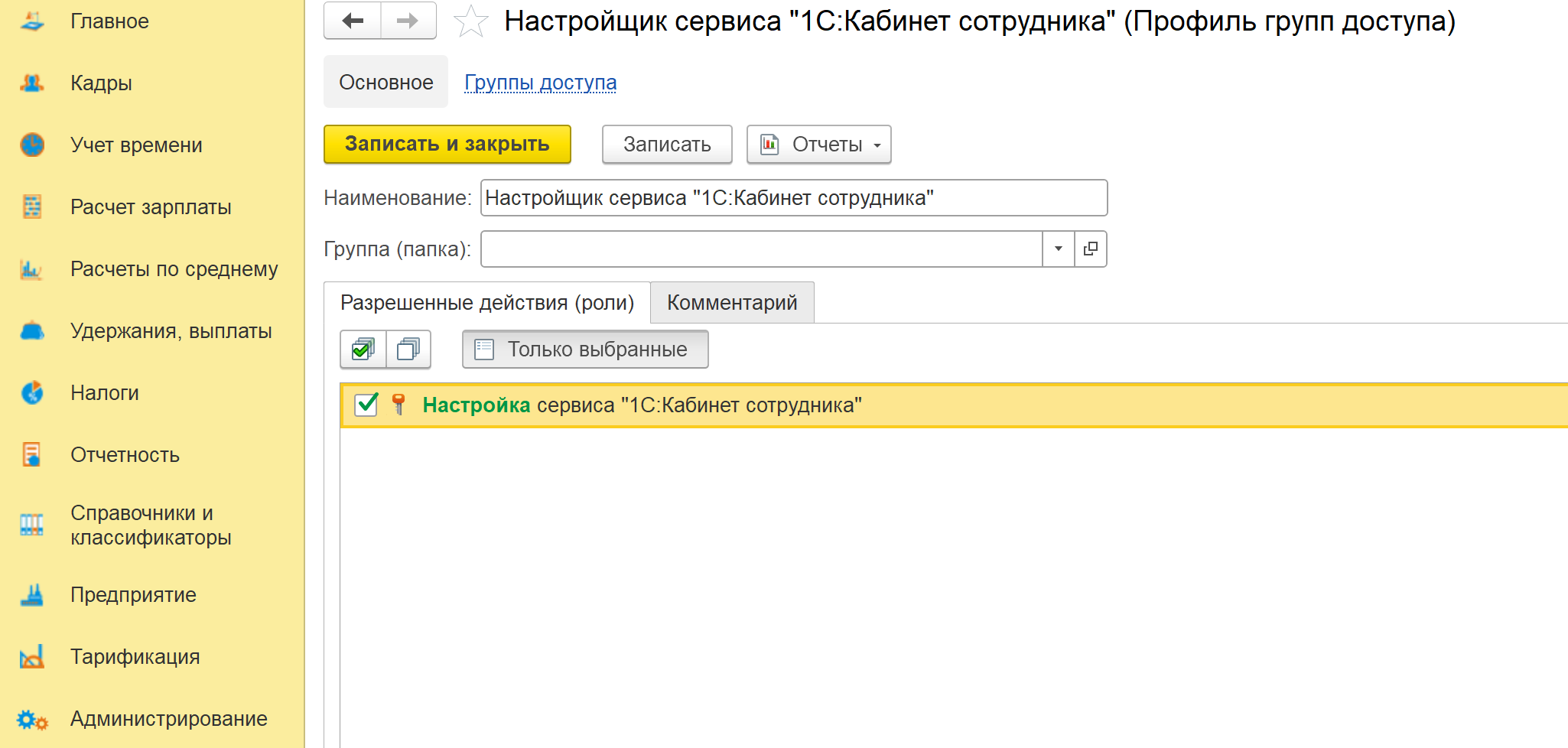Click the Расчеты по среднему chart icon

pos(32,268)
